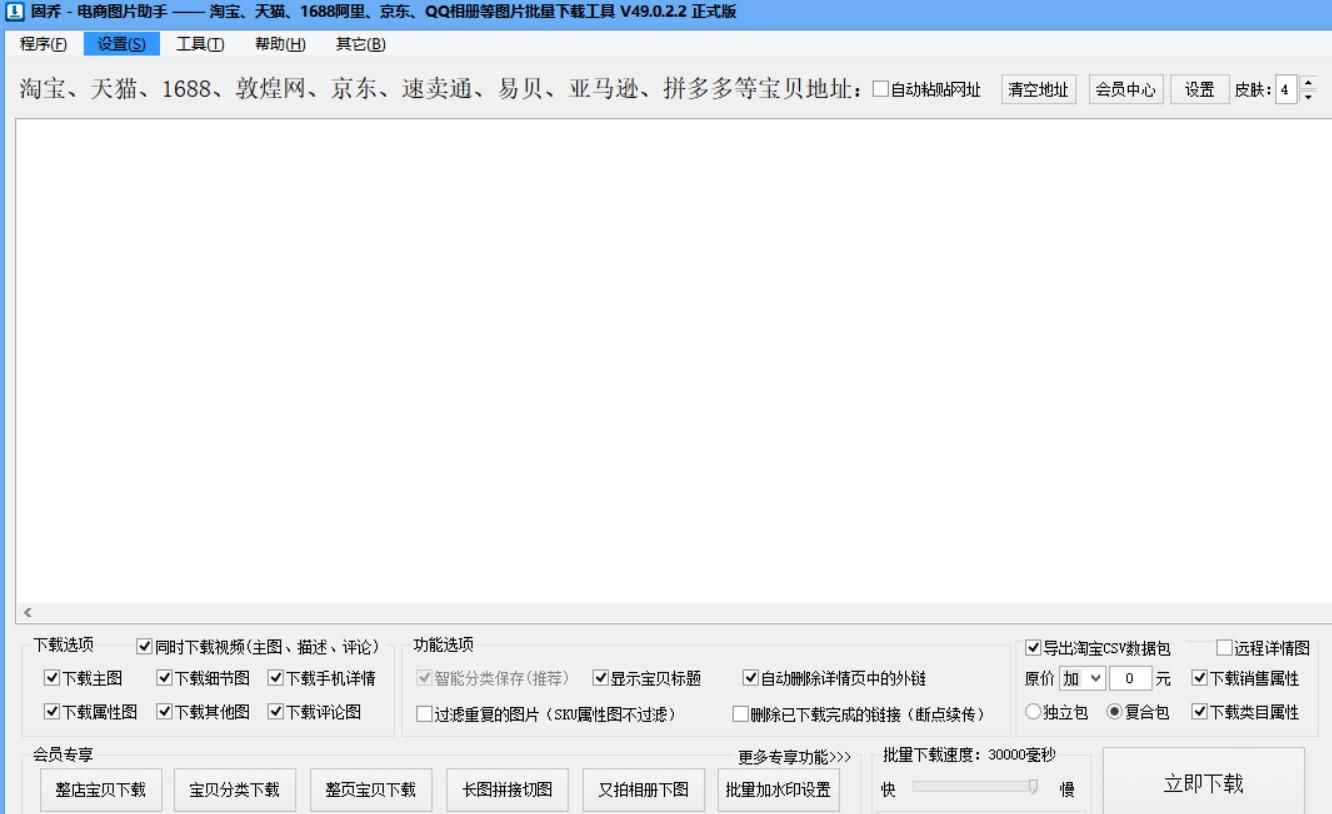The height and width of the screenshot is (814, 1332).
Task: Click the 设置 button beside 会员中心
Action: (x=1200, y=90)
